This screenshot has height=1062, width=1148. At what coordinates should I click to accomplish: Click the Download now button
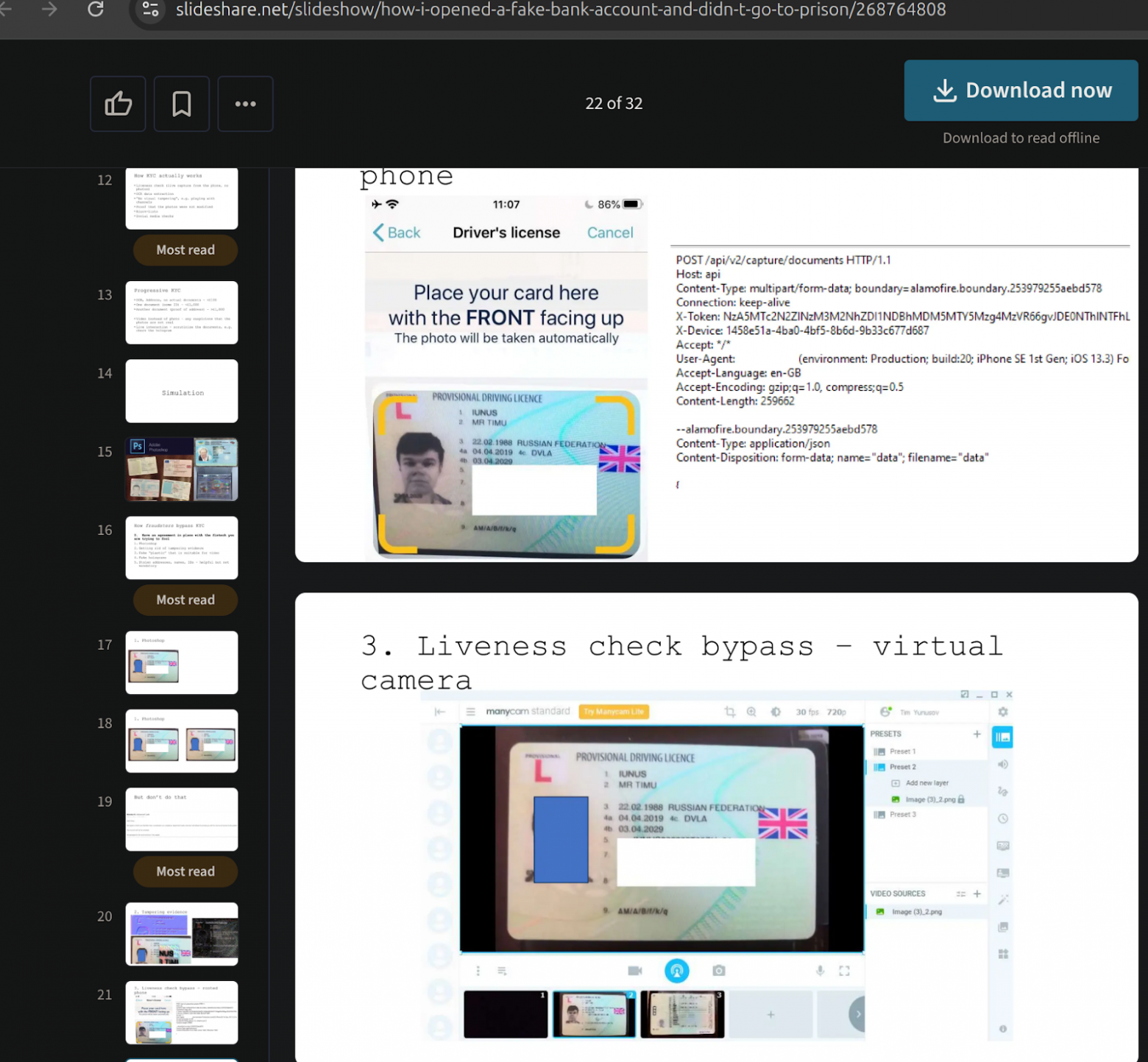pos(1020,91)
